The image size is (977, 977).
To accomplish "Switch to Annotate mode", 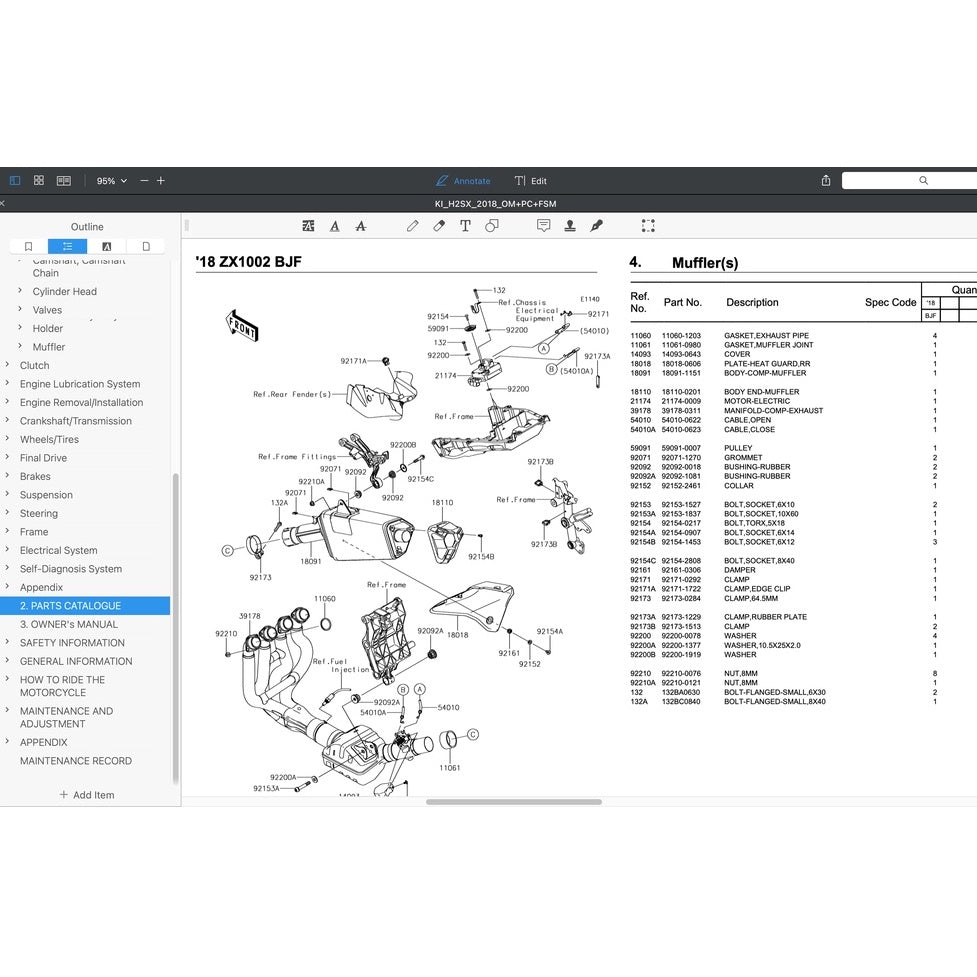I will (463, 181).
